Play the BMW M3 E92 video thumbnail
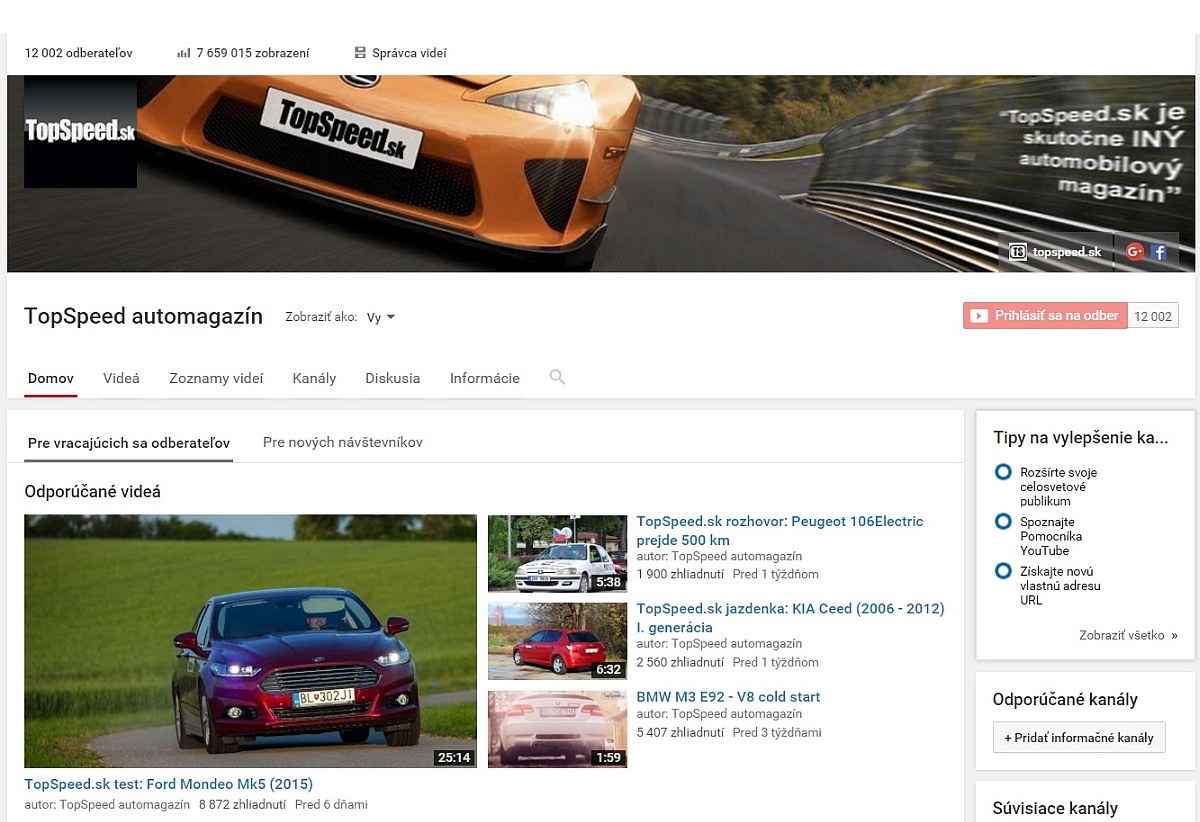This screenshot has width=1200, height=822. [x=557, y=729]
